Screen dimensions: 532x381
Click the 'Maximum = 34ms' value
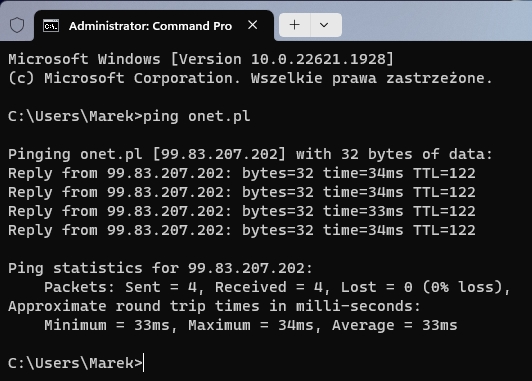251,325
